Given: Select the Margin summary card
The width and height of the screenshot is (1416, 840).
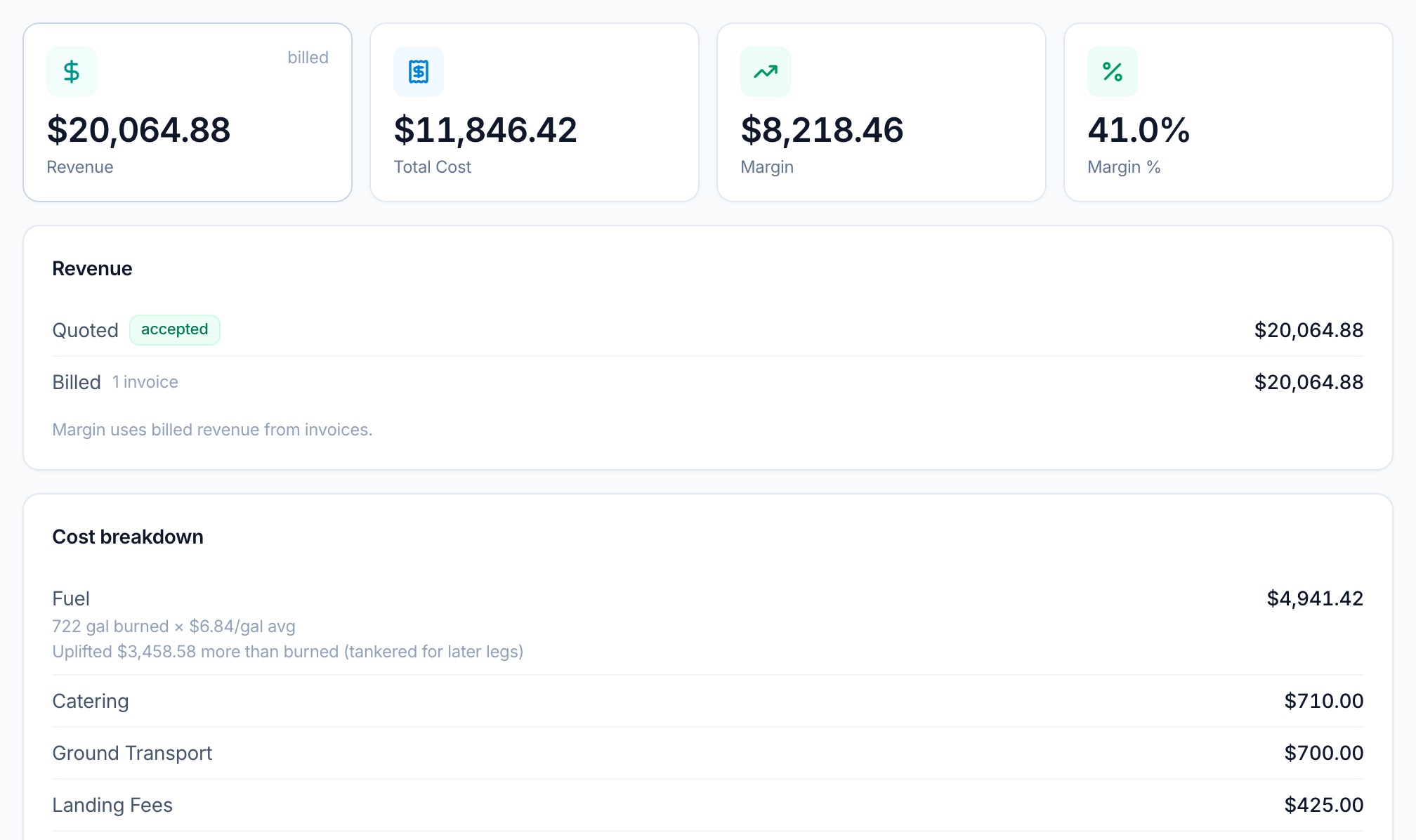Looking at the screenshot, I should [881, 112].
